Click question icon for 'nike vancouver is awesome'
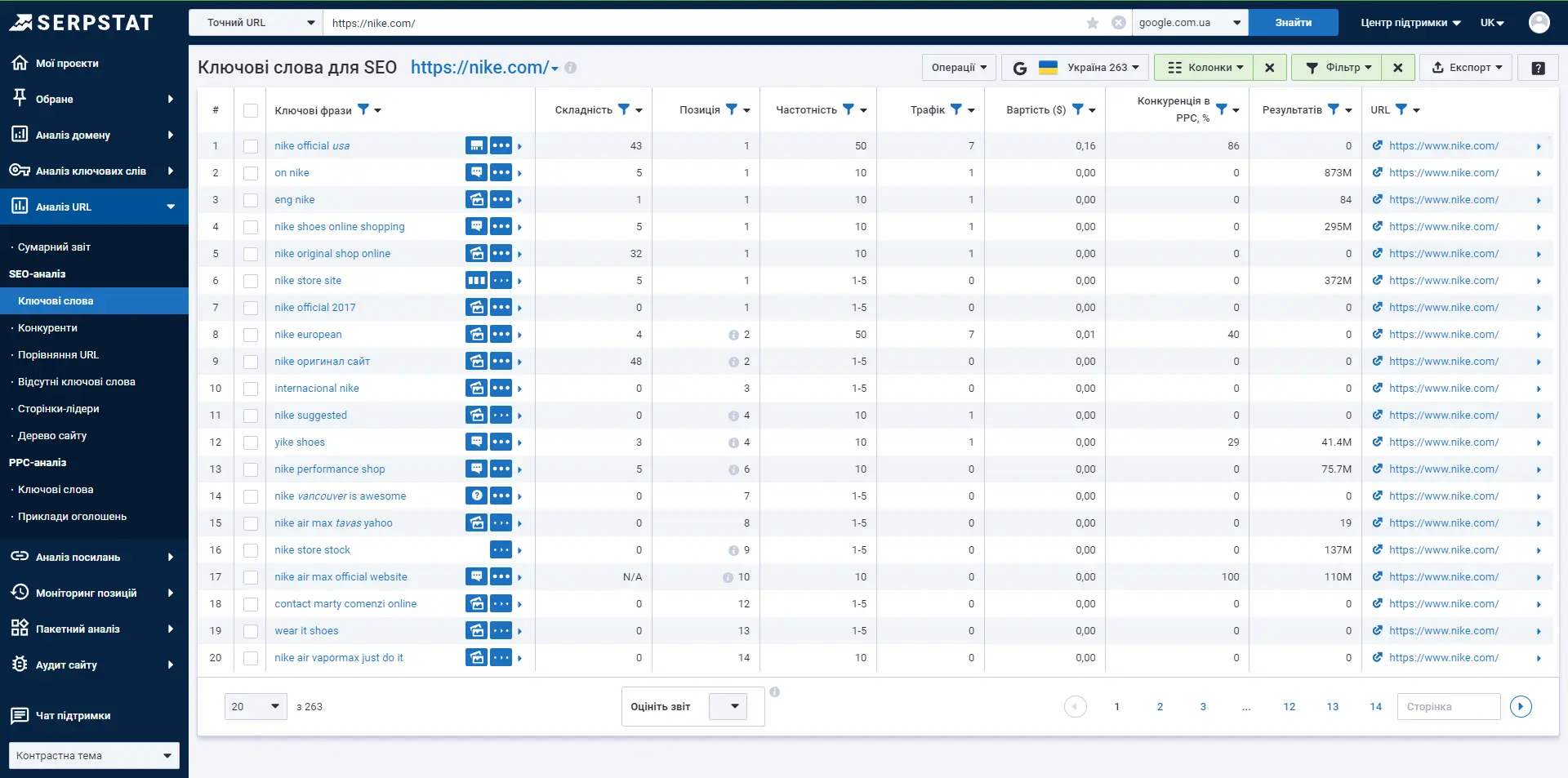This screenshot has width=1568, height=778. (476, 496)
